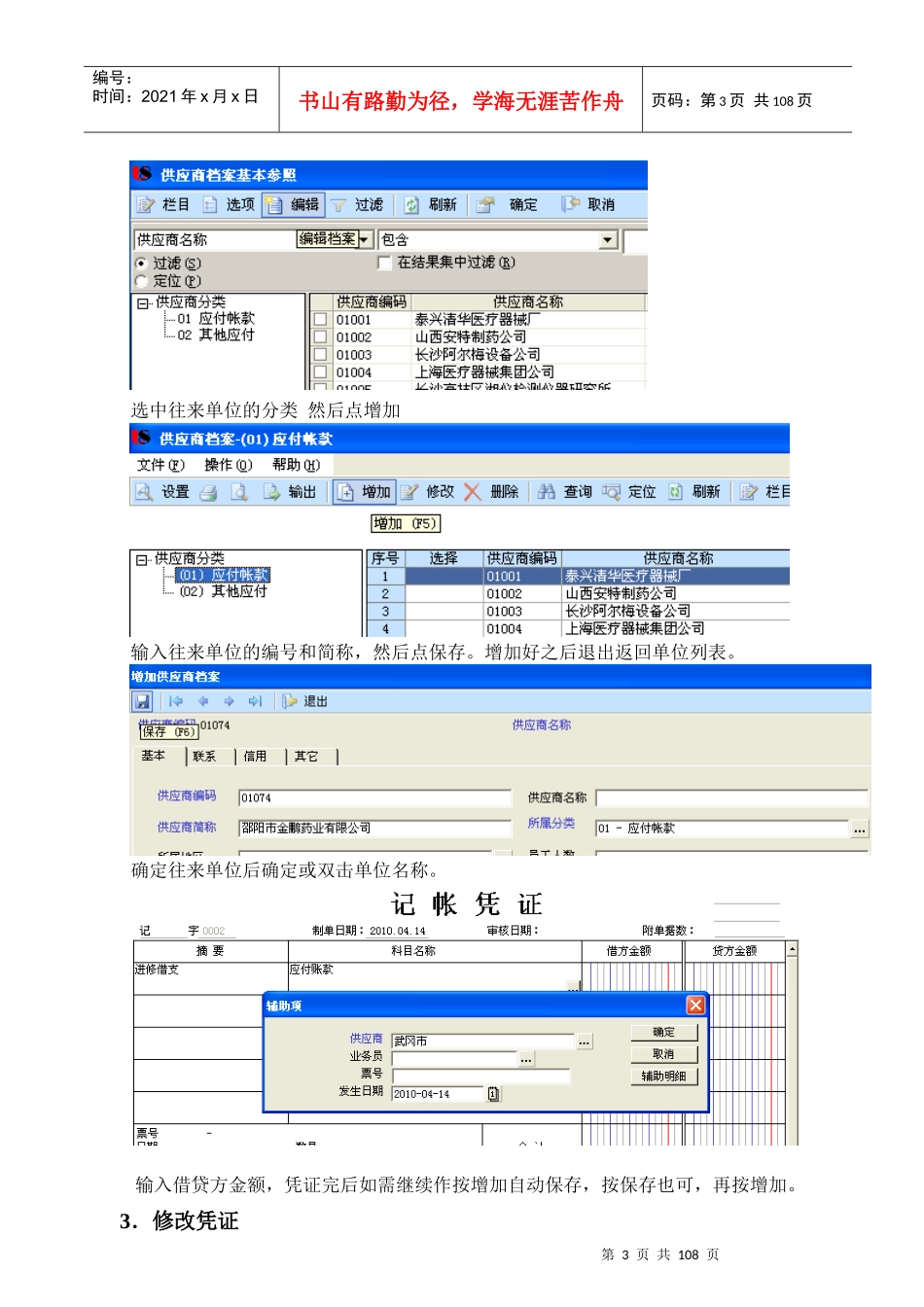Check box for supplier 01002
The height and width of the screenshot is (1307, 924).
[320, 337]
